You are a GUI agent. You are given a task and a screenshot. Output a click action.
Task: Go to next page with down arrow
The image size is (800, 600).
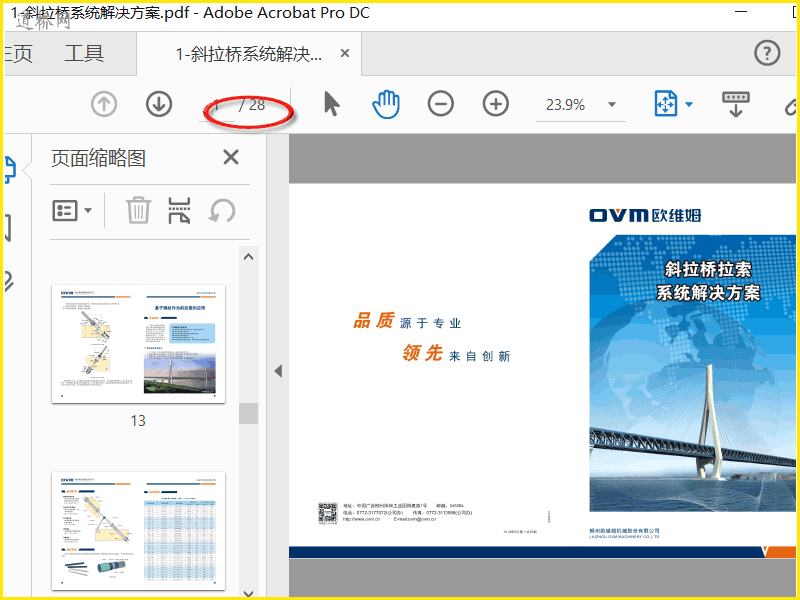click(159, 104)
